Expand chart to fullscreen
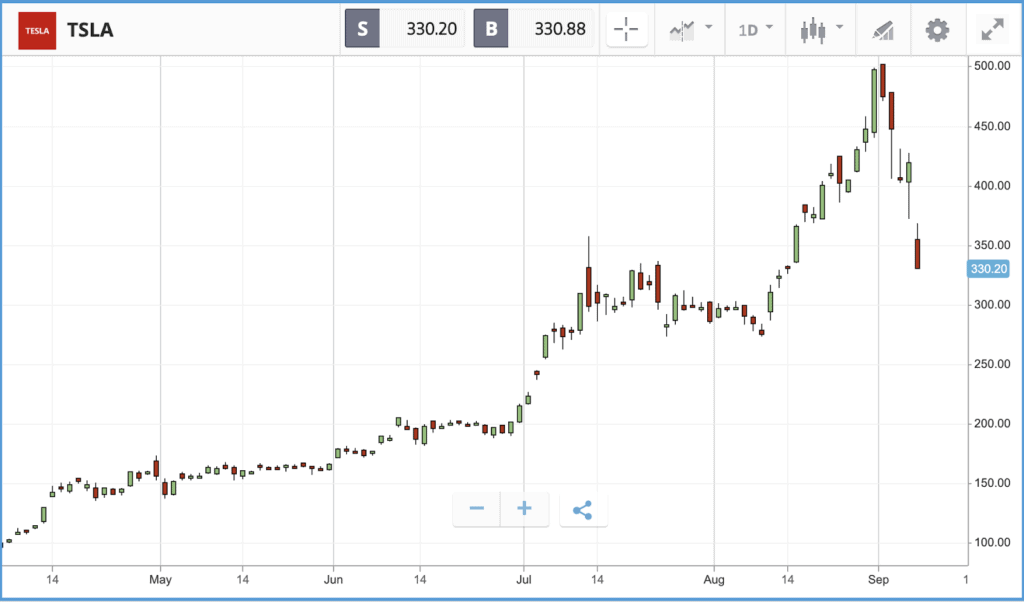The width and height of the screenshot is (1024, 602). point(993,30)
